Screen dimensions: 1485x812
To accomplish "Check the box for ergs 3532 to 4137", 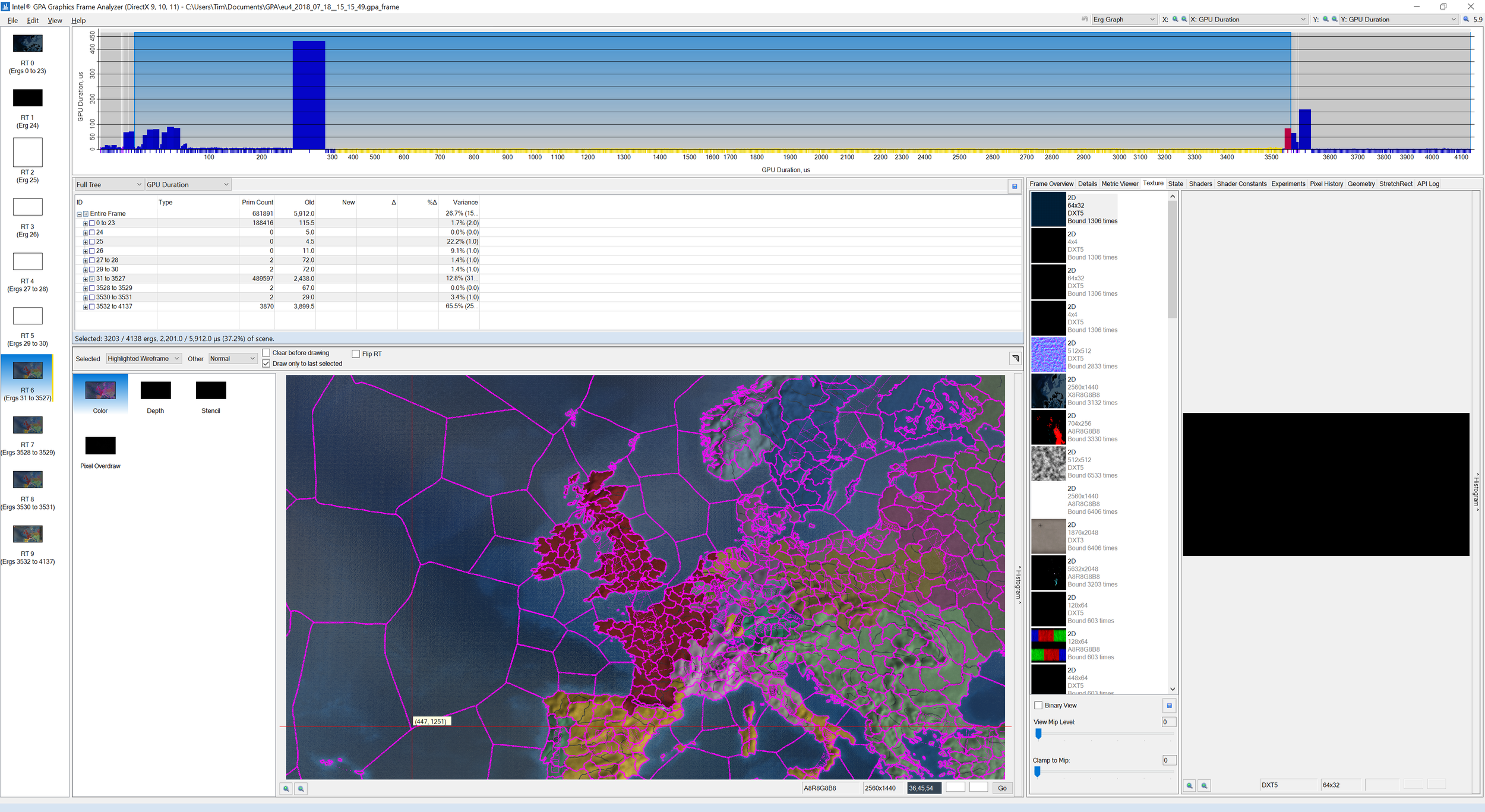I will pos(92,307).
